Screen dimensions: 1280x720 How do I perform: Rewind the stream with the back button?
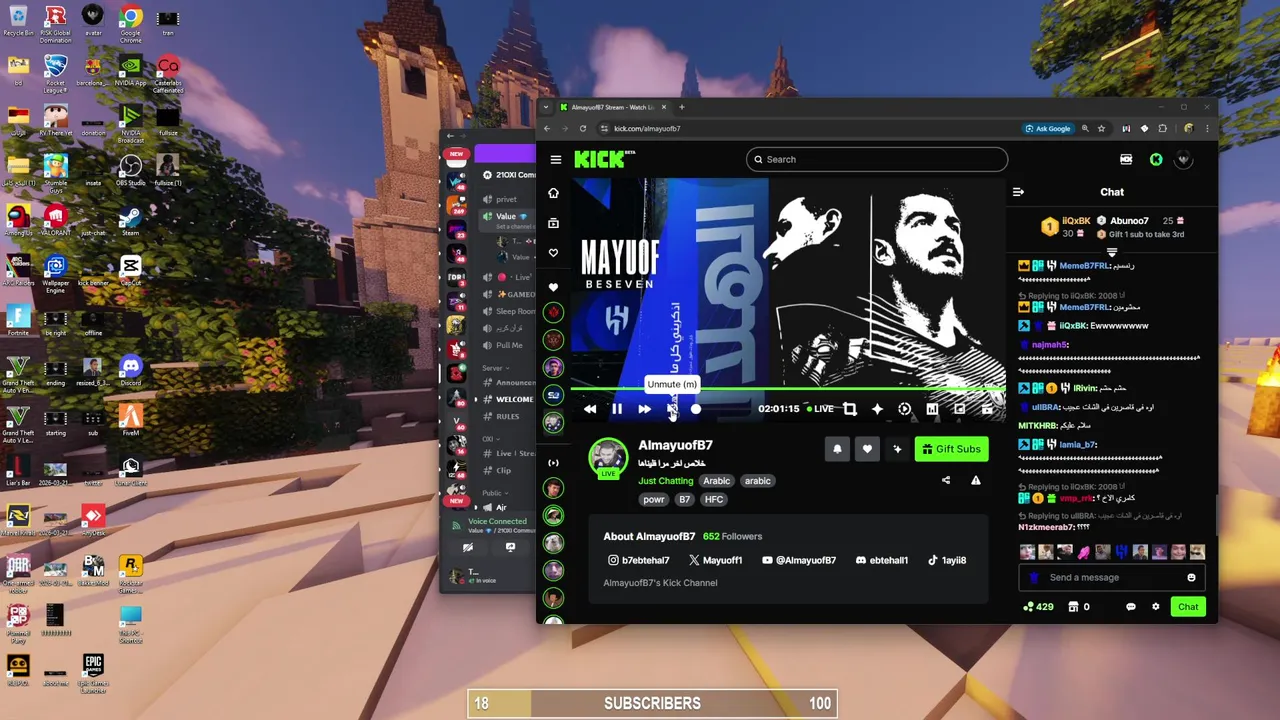(x=590, y=409)
